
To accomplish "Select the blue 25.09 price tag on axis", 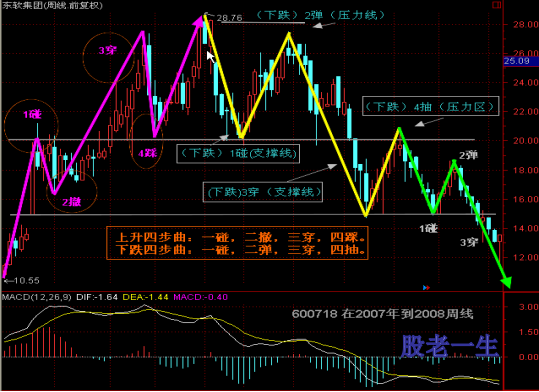I will (520, 61).
